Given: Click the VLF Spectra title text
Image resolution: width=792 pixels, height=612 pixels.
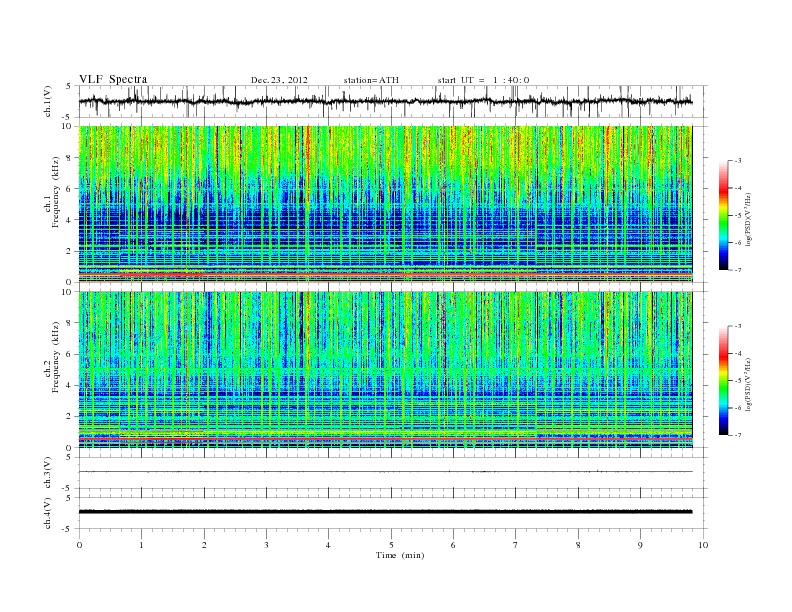Looking at the screenshot, I should click(x=113, y=79).
